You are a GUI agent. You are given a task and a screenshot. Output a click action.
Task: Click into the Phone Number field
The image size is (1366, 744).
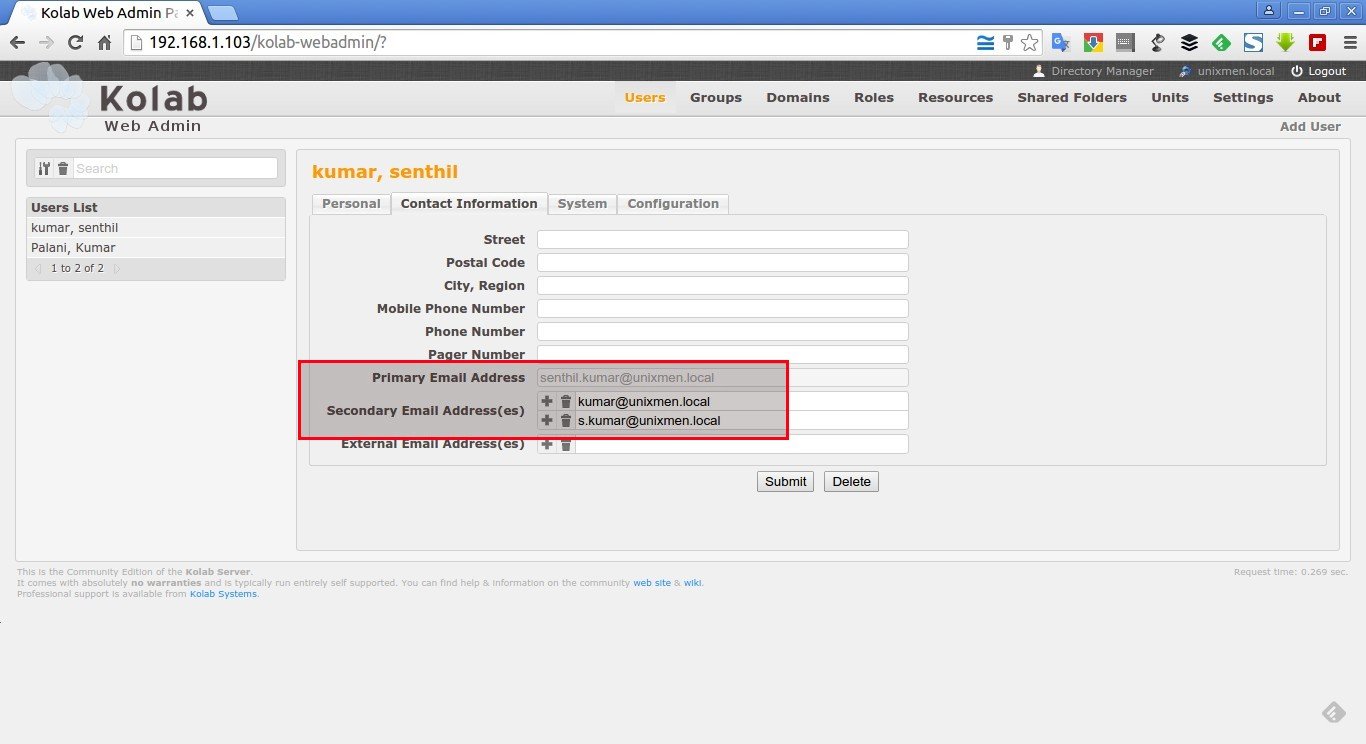tap(723, 332)
